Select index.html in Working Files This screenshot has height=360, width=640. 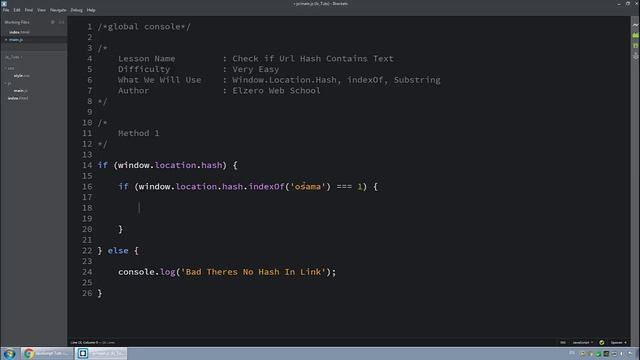(19, 32)
